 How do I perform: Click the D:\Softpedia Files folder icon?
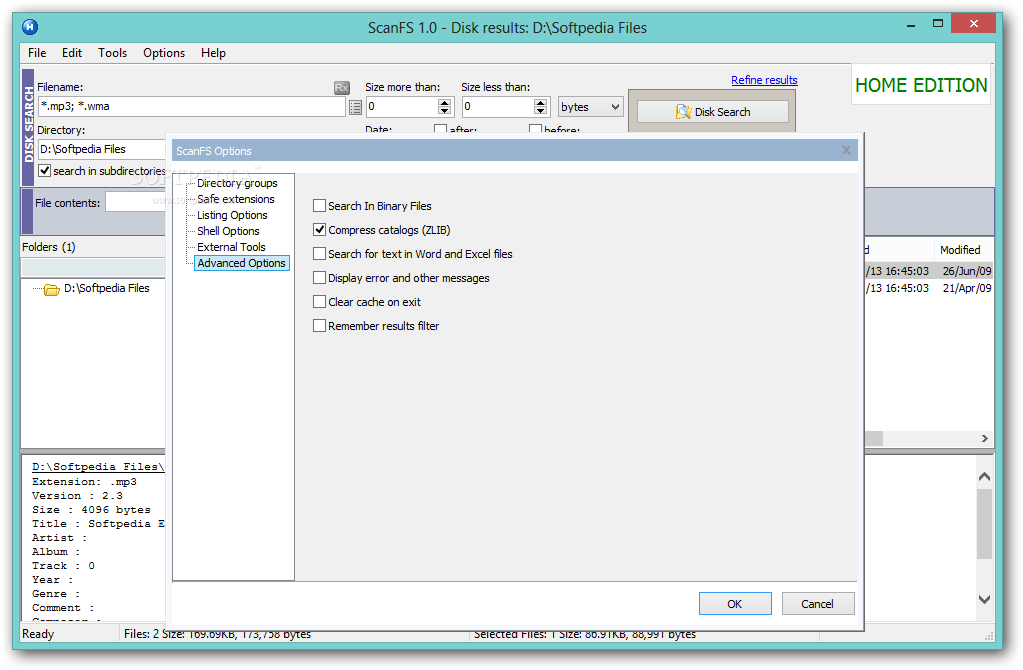(52, 289)
